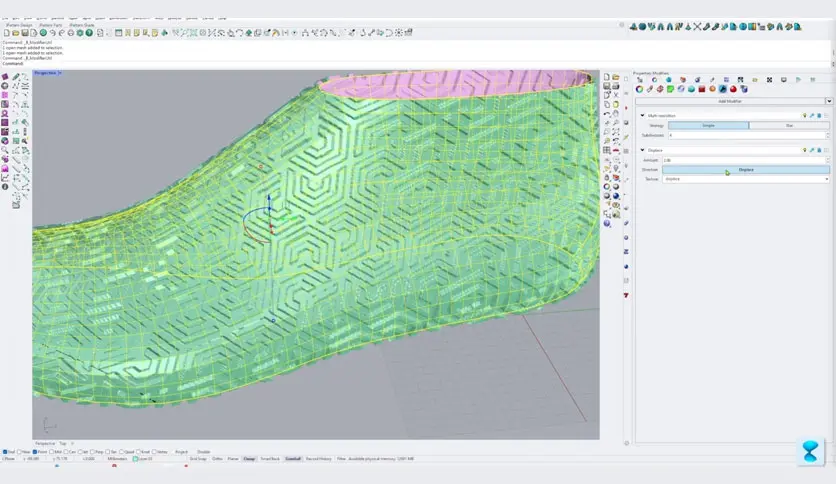Toggle Osnap in status bar
The height and width of the screenshot is (484, 836).
(x=250, y=458)
